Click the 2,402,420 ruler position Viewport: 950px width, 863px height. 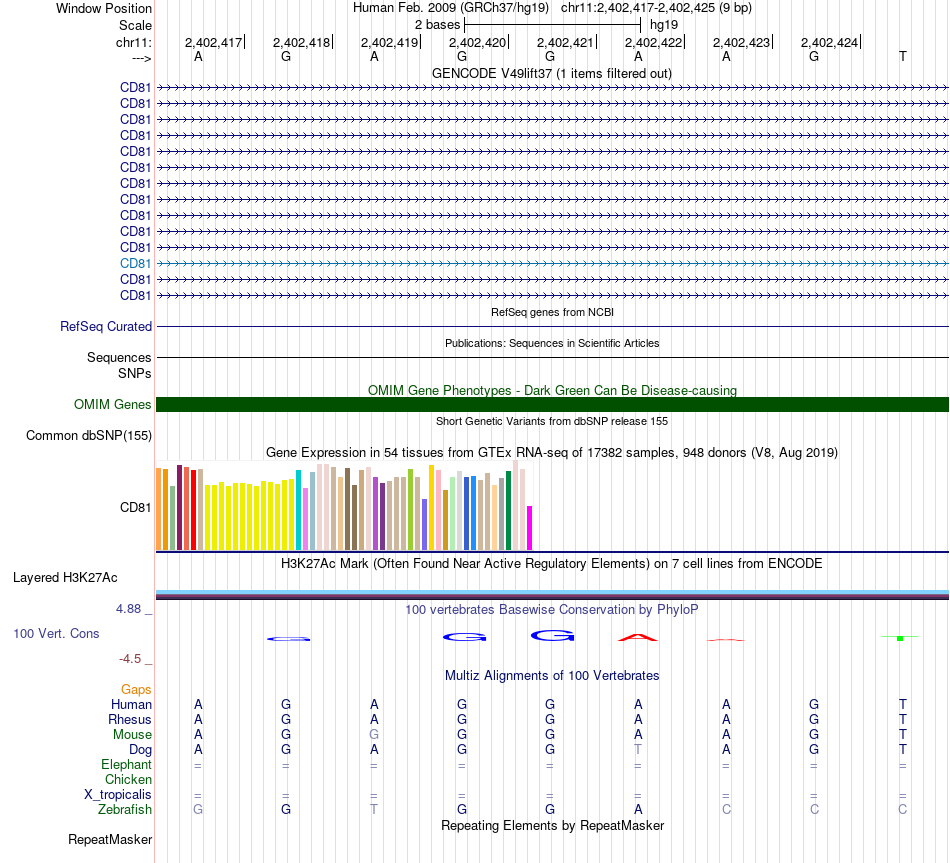477,42
